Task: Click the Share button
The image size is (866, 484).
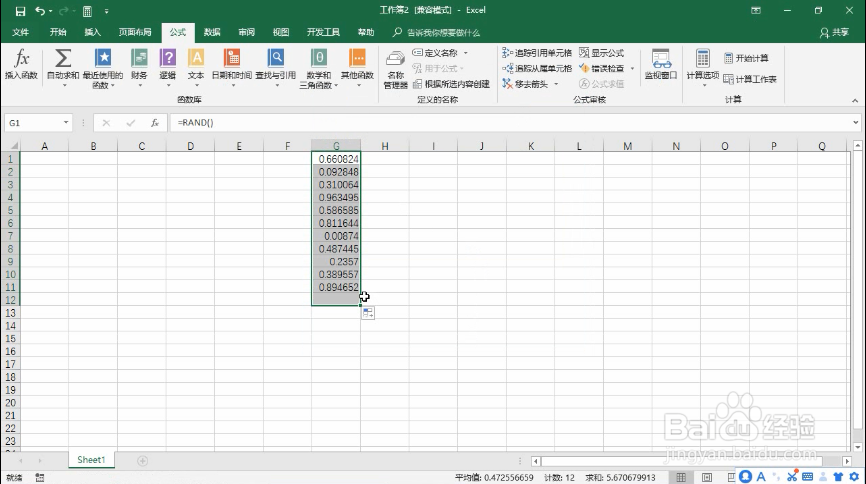Action: (834, 33)
